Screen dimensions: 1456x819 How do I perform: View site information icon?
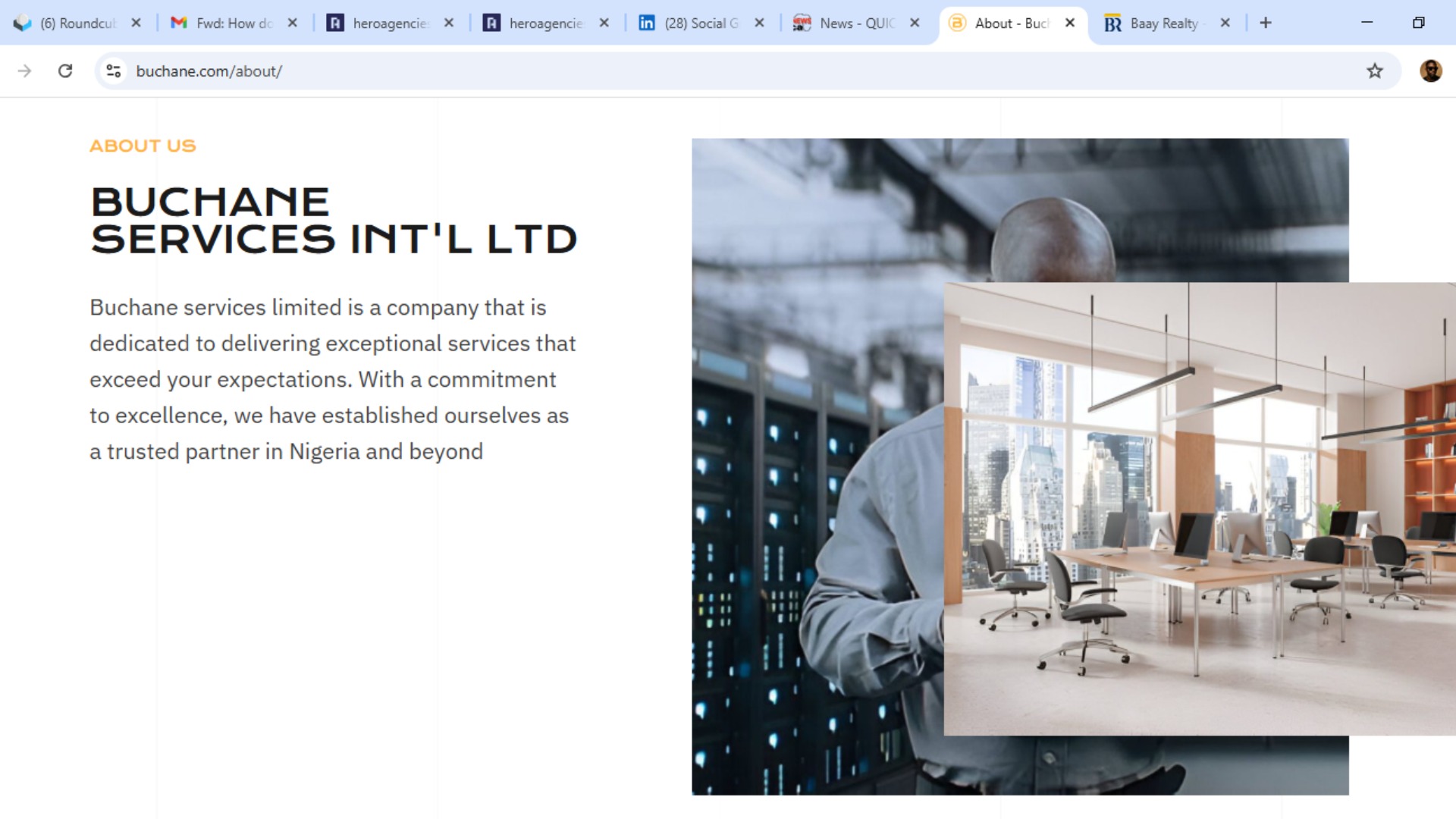114,71
